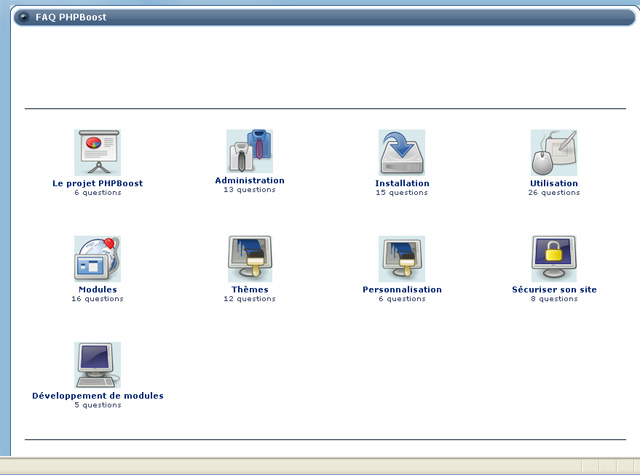Click the 'FAQ PHPBoost' header title
The width and height of the screenshot is (640, 475).
click(x=70, y=17)
